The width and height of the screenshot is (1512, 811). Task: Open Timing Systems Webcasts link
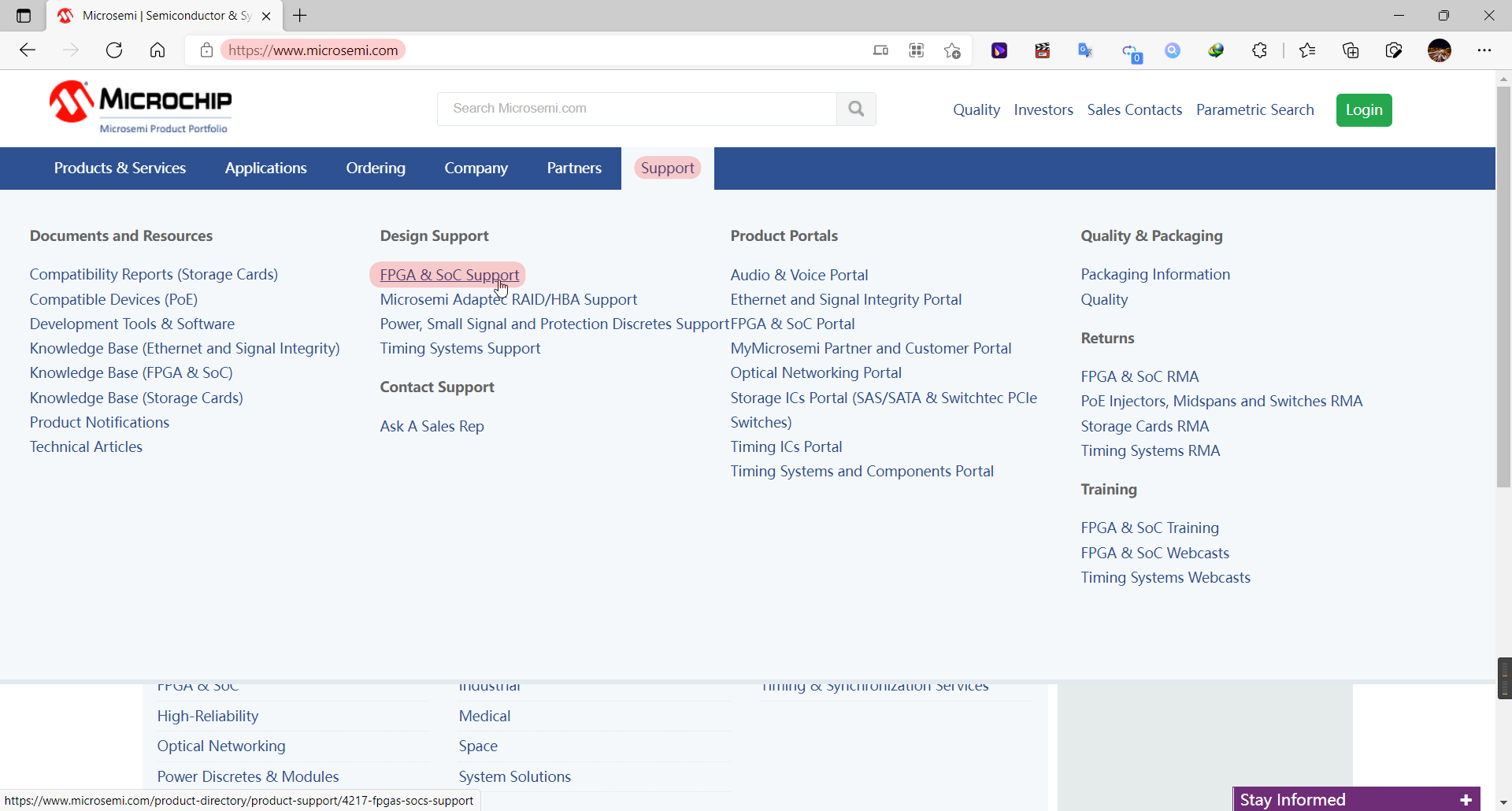click(x=1165, y=577)
